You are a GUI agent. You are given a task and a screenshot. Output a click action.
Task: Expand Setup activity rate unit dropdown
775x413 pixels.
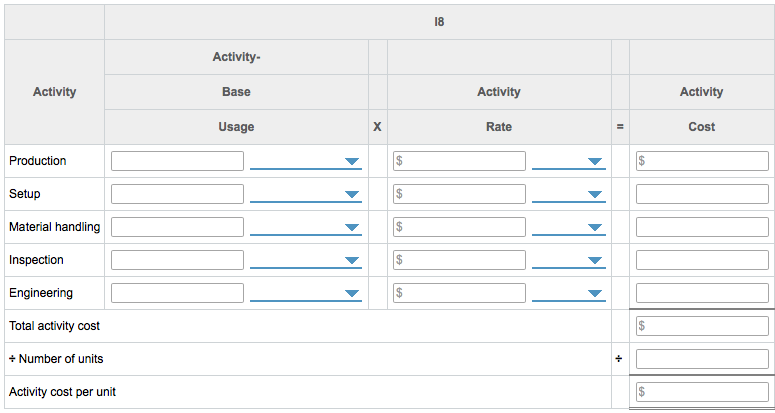(x=569, y=194)
